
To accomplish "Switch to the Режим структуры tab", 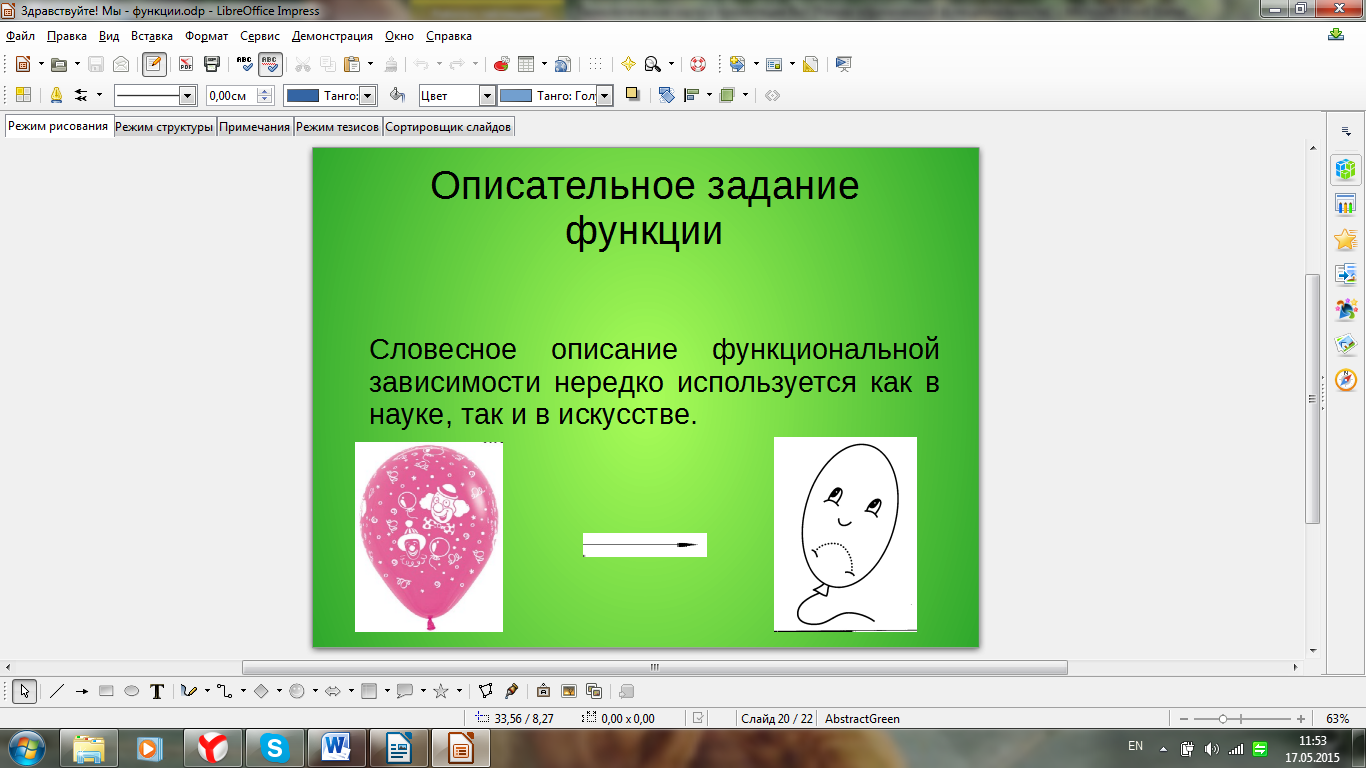I will point(164,127).
